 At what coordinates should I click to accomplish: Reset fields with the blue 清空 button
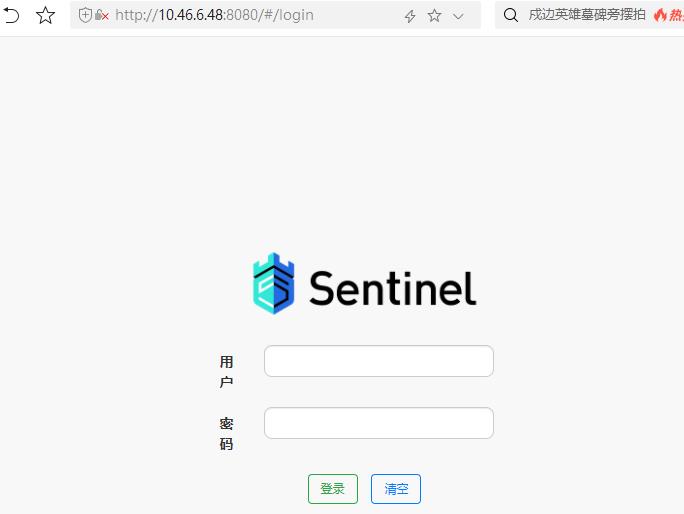point(396,489)
